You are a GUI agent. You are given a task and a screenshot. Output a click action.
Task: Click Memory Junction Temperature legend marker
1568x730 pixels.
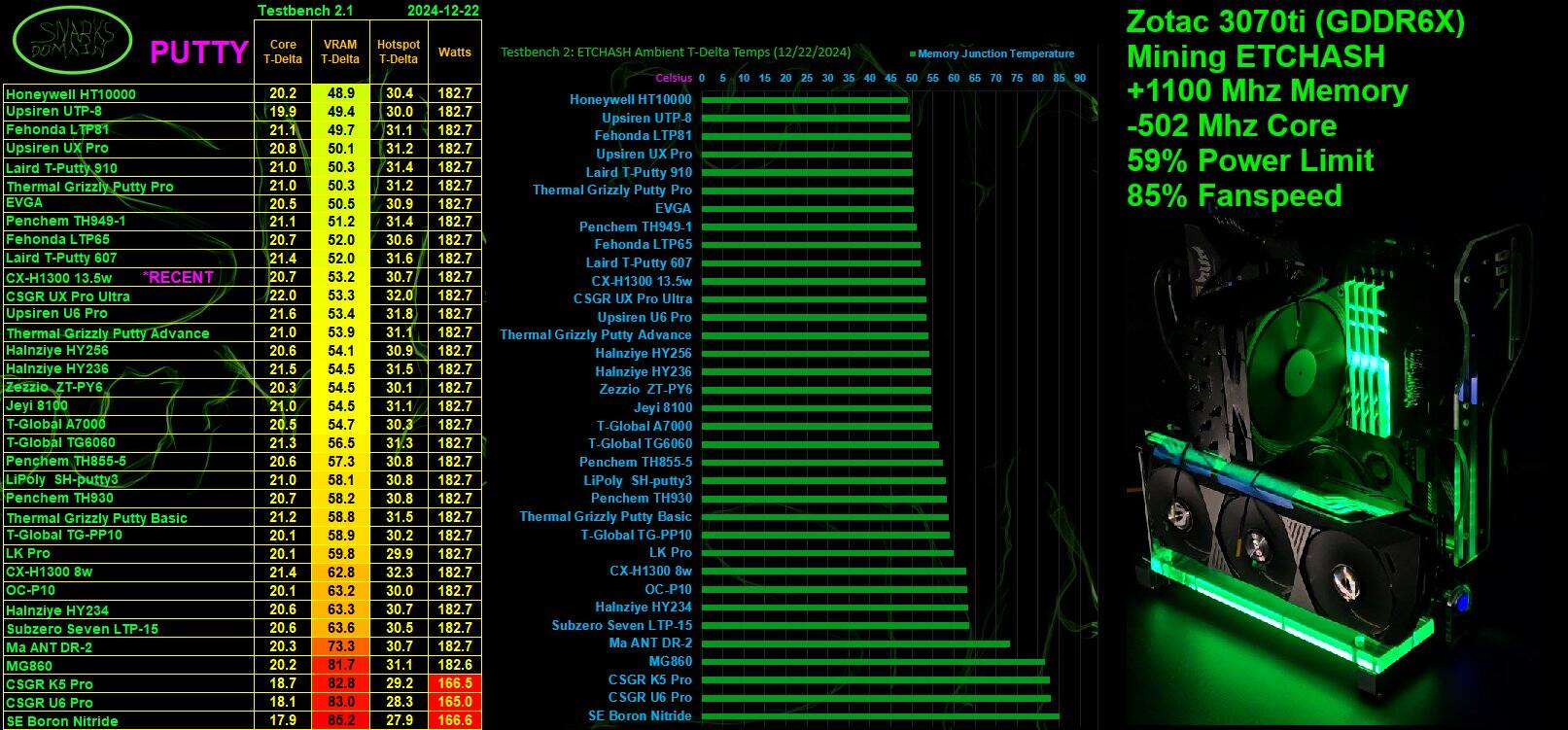(x=913, y=54)
